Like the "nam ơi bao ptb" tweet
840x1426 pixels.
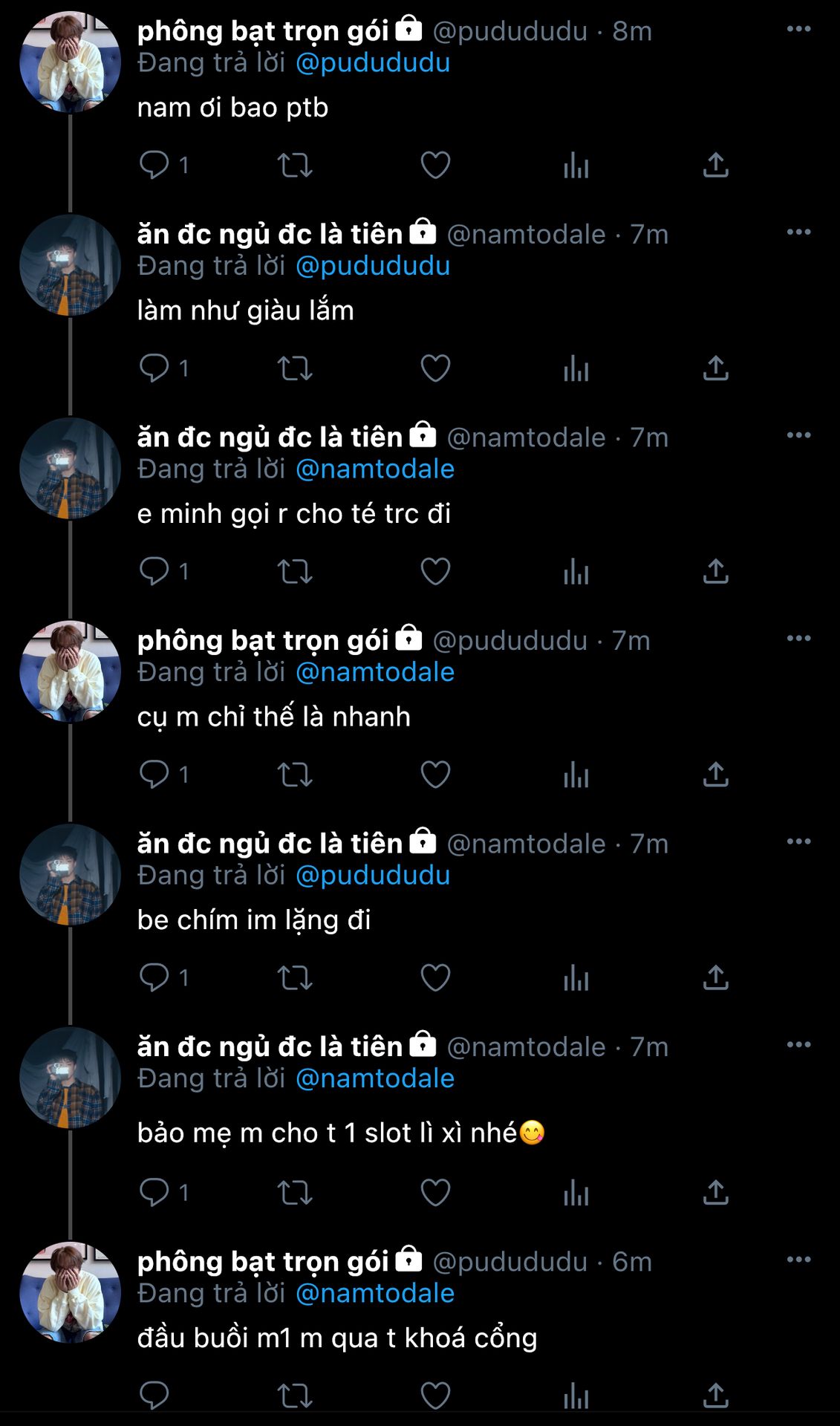click(x=435, y=165)
